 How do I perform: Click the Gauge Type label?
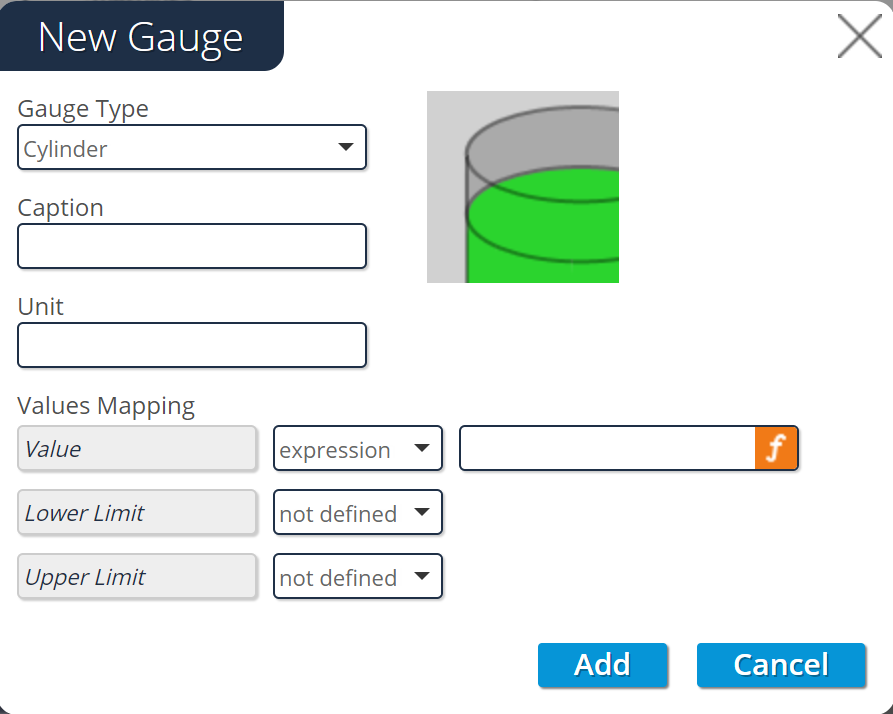point(83,108)
